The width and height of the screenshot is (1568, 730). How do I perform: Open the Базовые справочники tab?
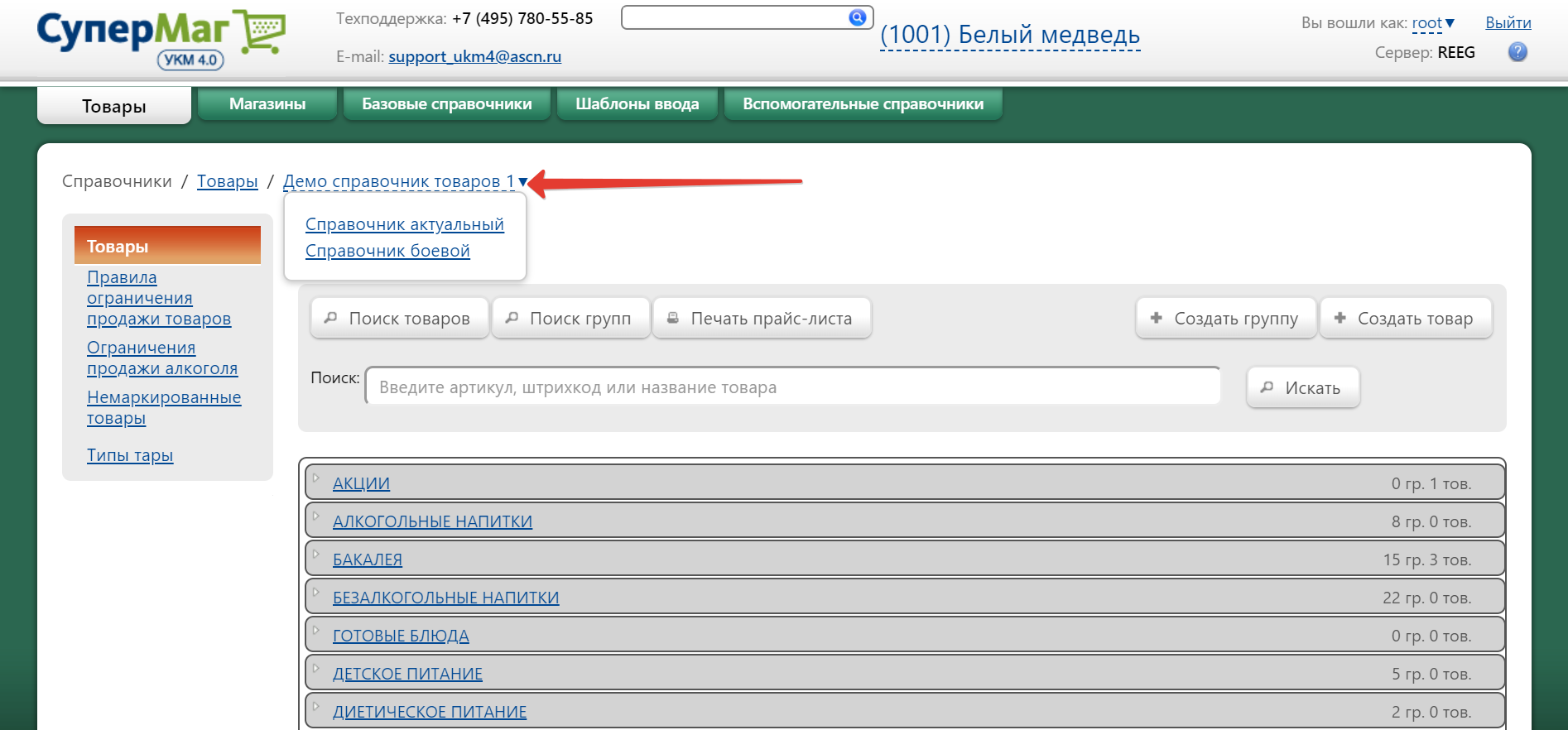pyautogui.click(x=446, y=104)
